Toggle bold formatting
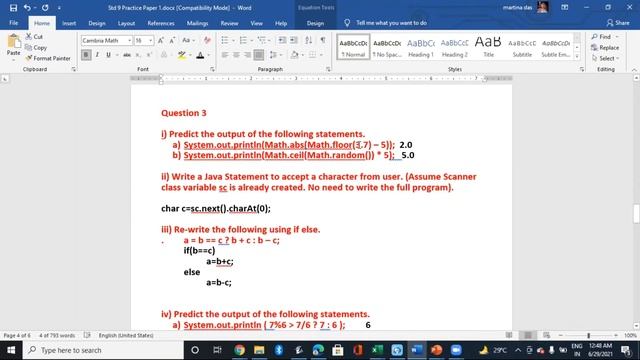The width and height of the screenshot is (640, 360). [x=86, y=55]
